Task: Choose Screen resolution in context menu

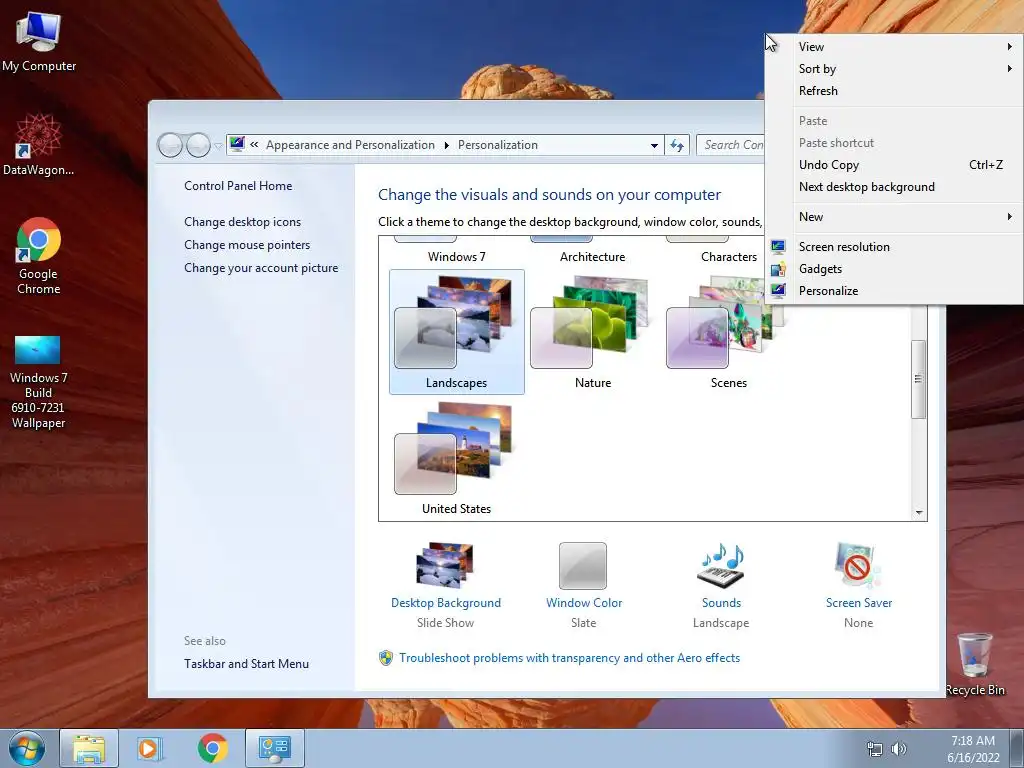Action: tap(893, 247)
